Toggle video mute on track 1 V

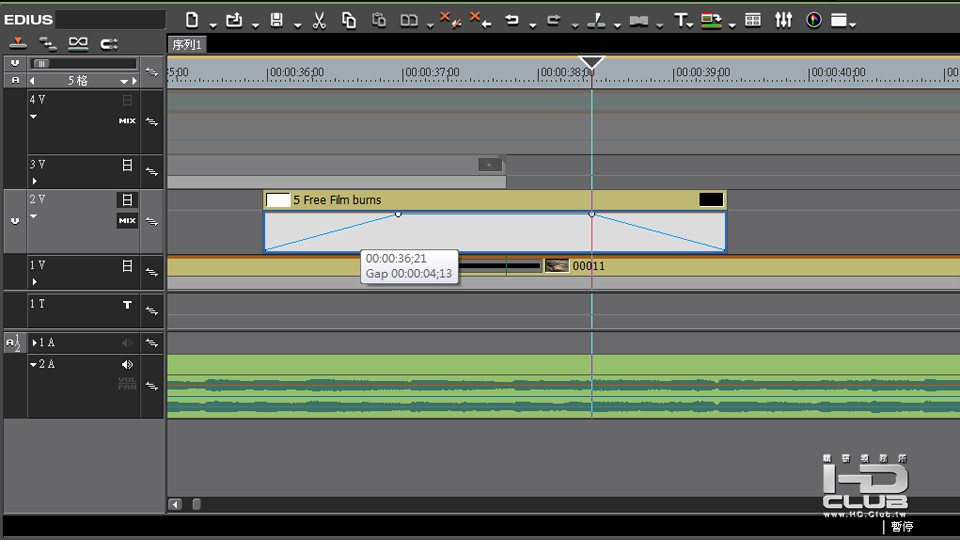pyautogui.click(x=127, y=266)
